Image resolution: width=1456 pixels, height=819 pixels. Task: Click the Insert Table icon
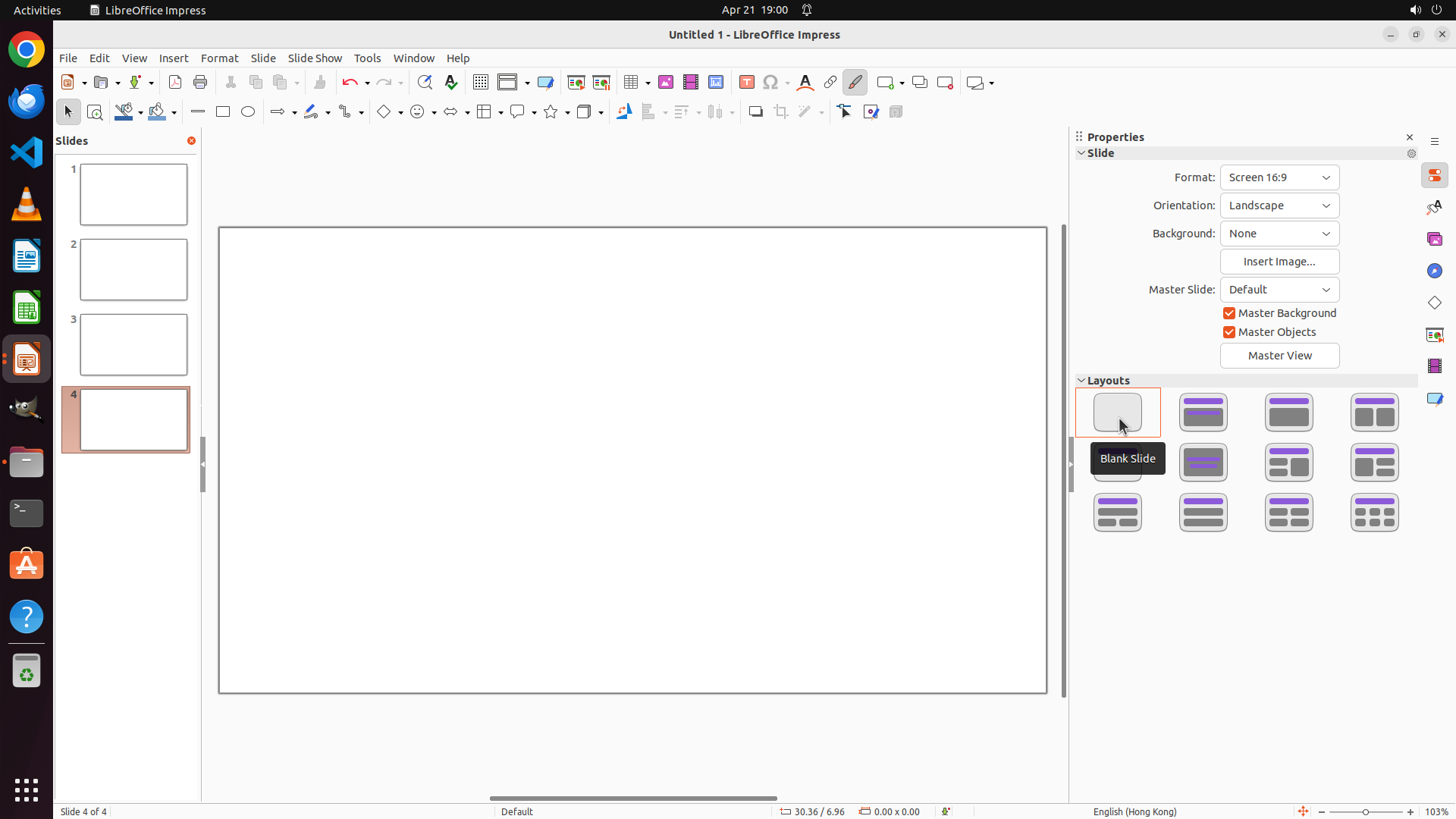[631, 83]
